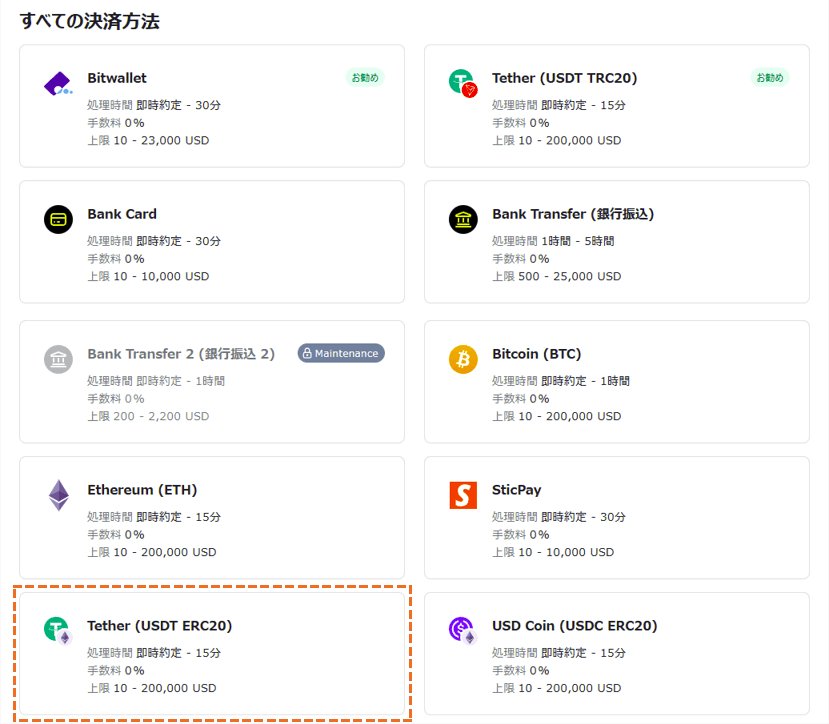Click the Bitwallet purple logo icon
The width and height of the screenshot is (829, 724).
tap(58, 84)
